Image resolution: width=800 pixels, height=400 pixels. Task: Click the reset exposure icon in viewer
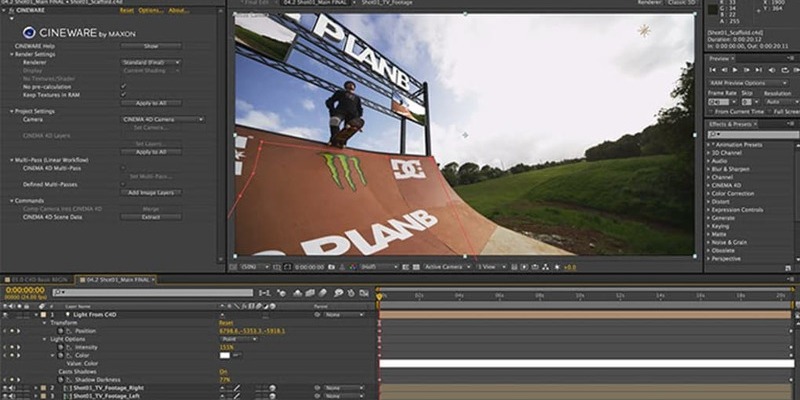(557, 267)
